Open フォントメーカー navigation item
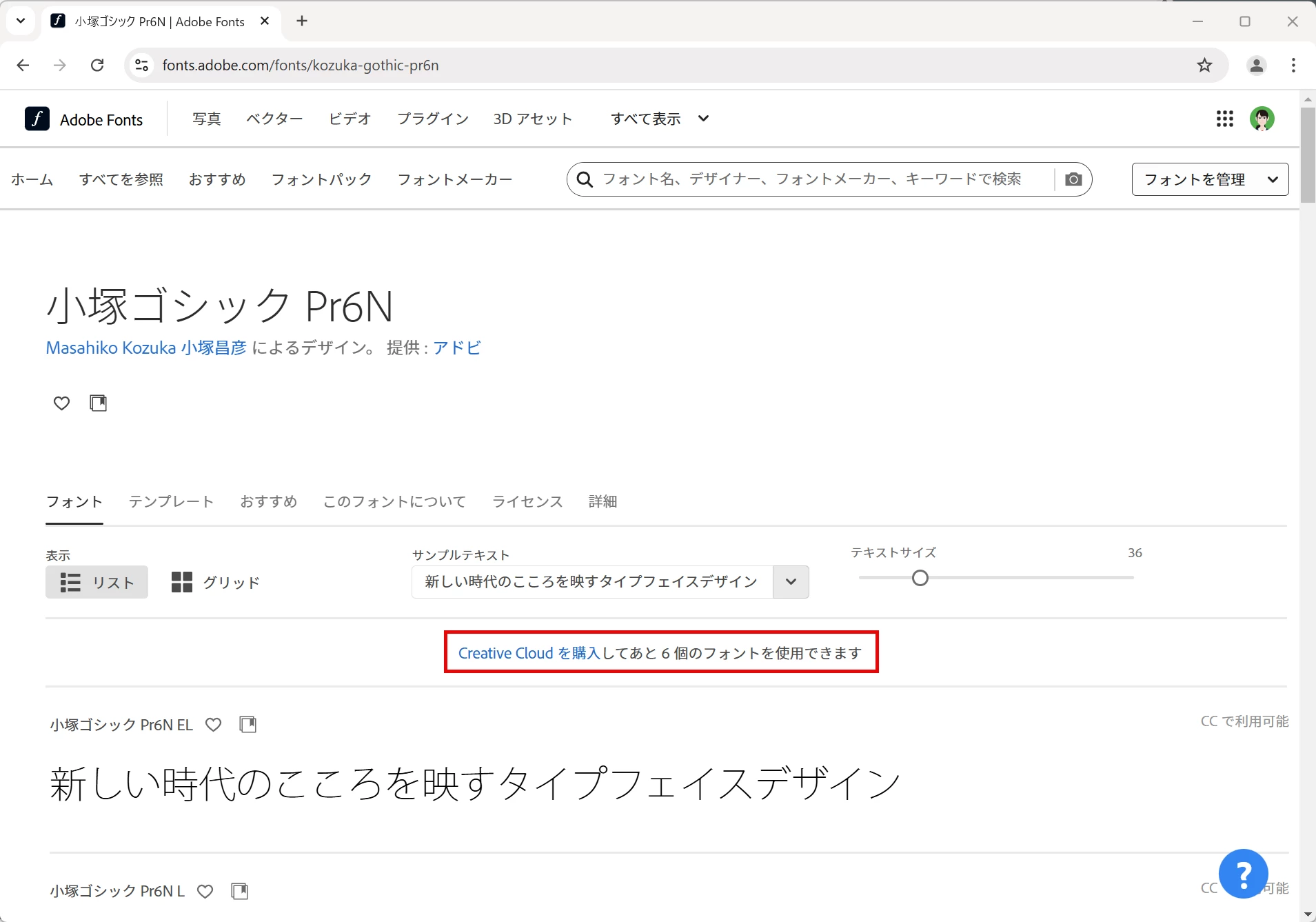This screenshot has width=1316, height=922. click(x=455, y=179)
